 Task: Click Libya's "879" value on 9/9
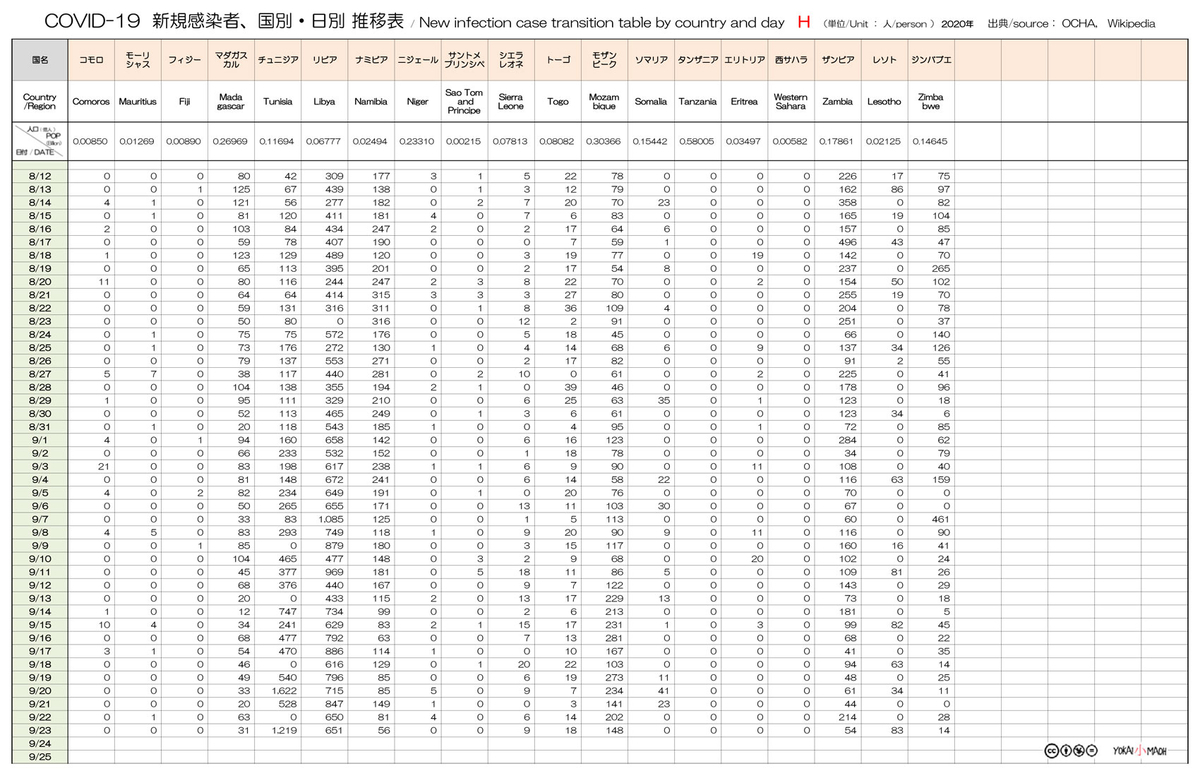333,546
